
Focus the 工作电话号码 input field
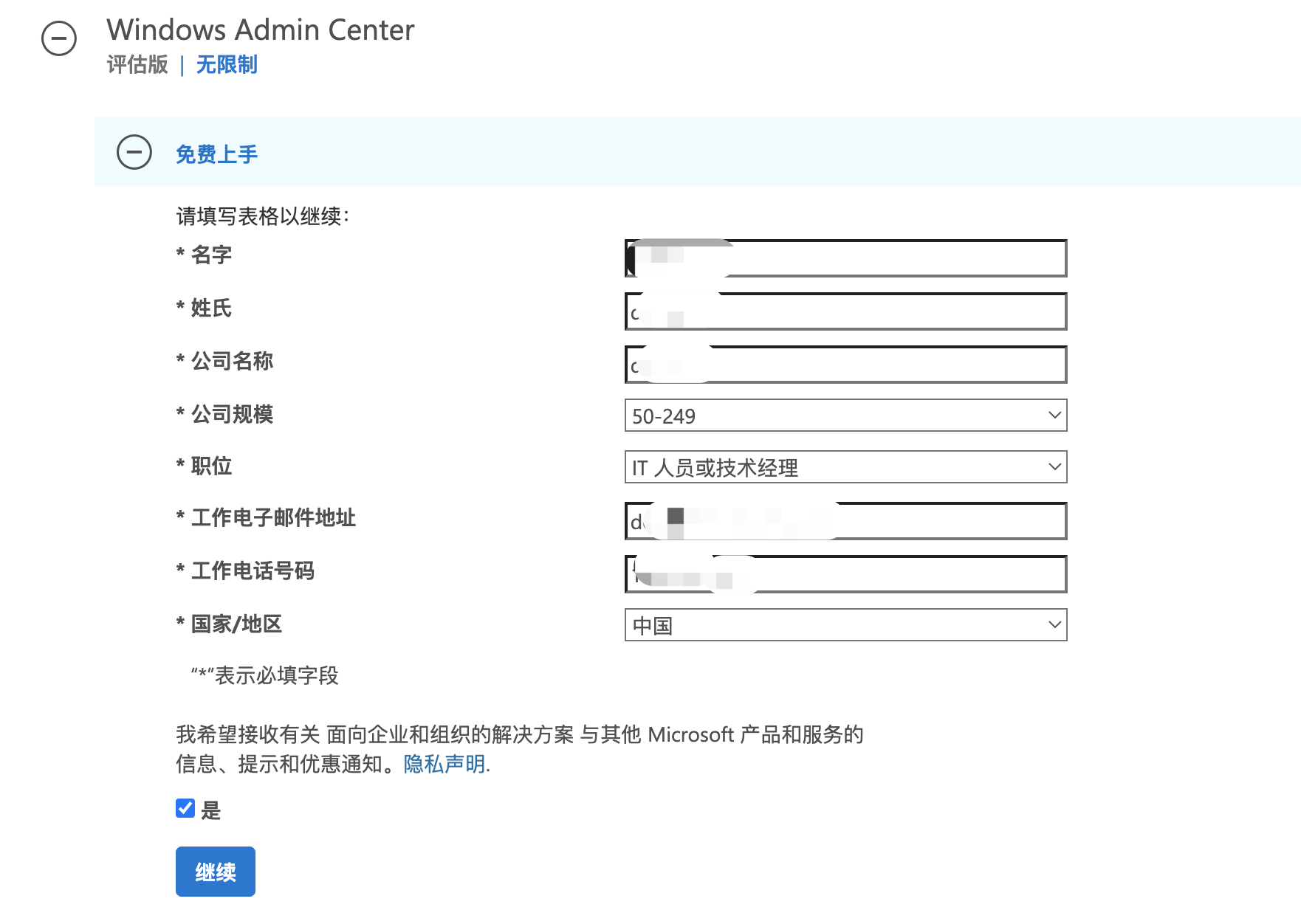tap(845, 574)
